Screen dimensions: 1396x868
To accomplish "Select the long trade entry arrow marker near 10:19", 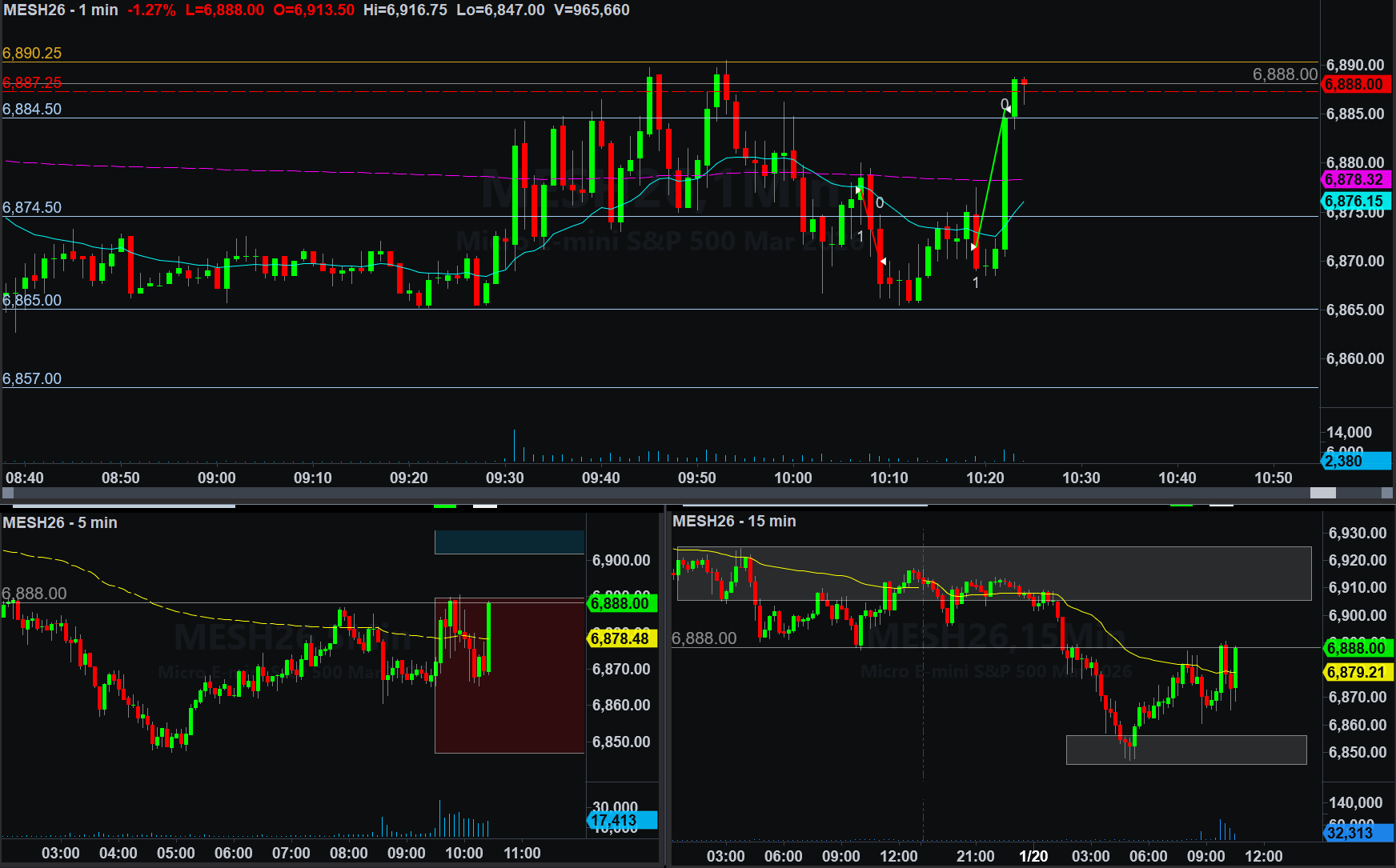I will tap(974, 247).
